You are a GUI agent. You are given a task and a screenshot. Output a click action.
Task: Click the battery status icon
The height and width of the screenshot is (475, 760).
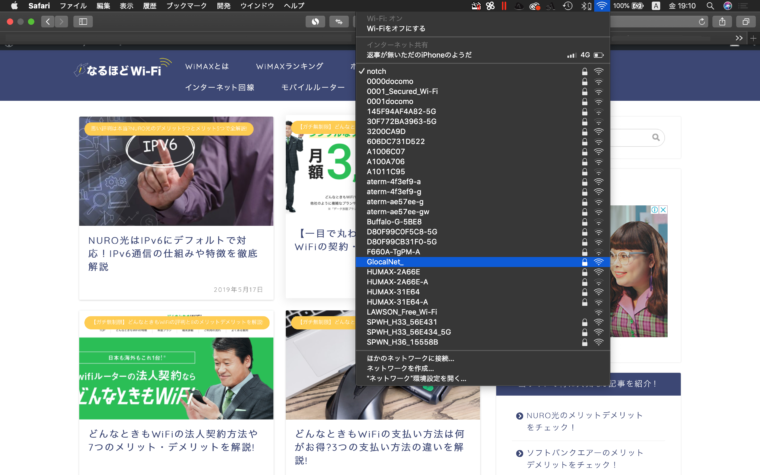[638, 6]
